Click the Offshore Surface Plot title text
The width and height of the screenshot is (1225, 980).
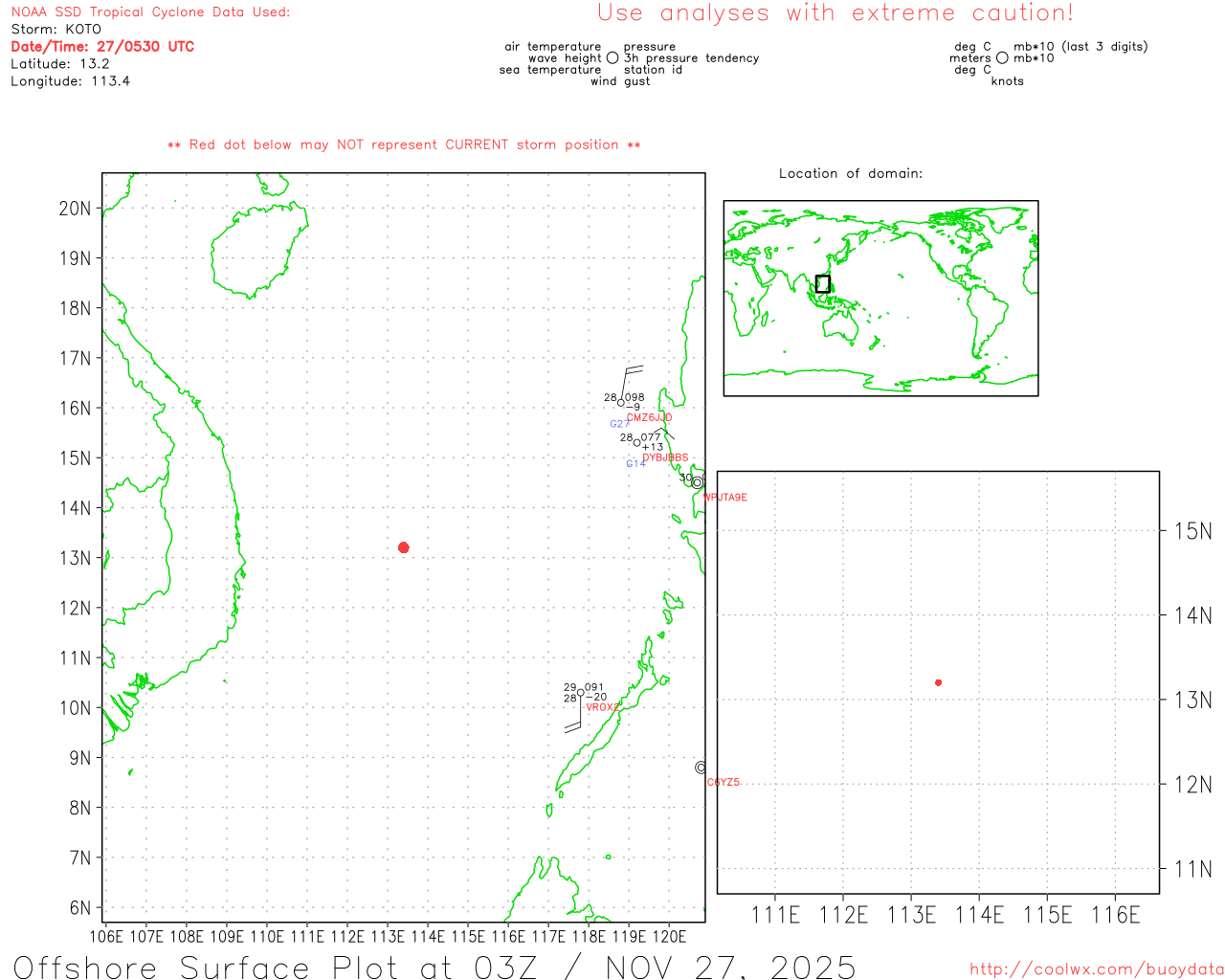pos(434,967)
